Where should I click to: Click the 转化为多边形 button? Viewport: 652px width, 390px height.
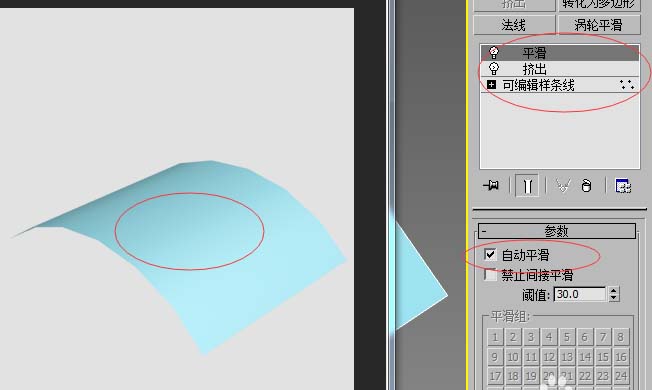pos(599,5)
